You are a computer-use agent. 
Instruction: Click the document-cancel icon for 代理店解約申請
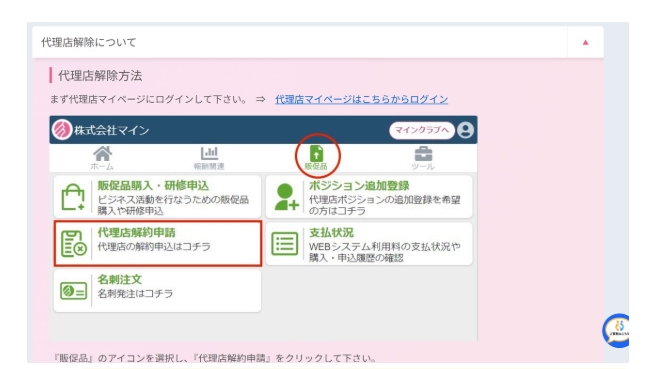point(73,244)
